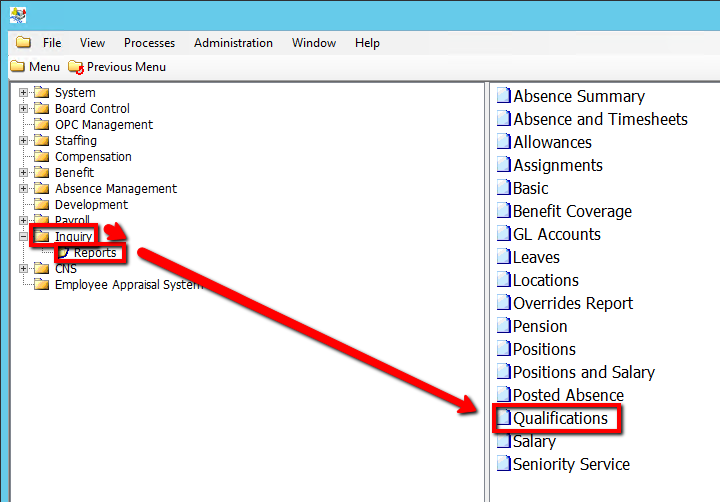Select the Positions and Salary report

coord(583,372)
